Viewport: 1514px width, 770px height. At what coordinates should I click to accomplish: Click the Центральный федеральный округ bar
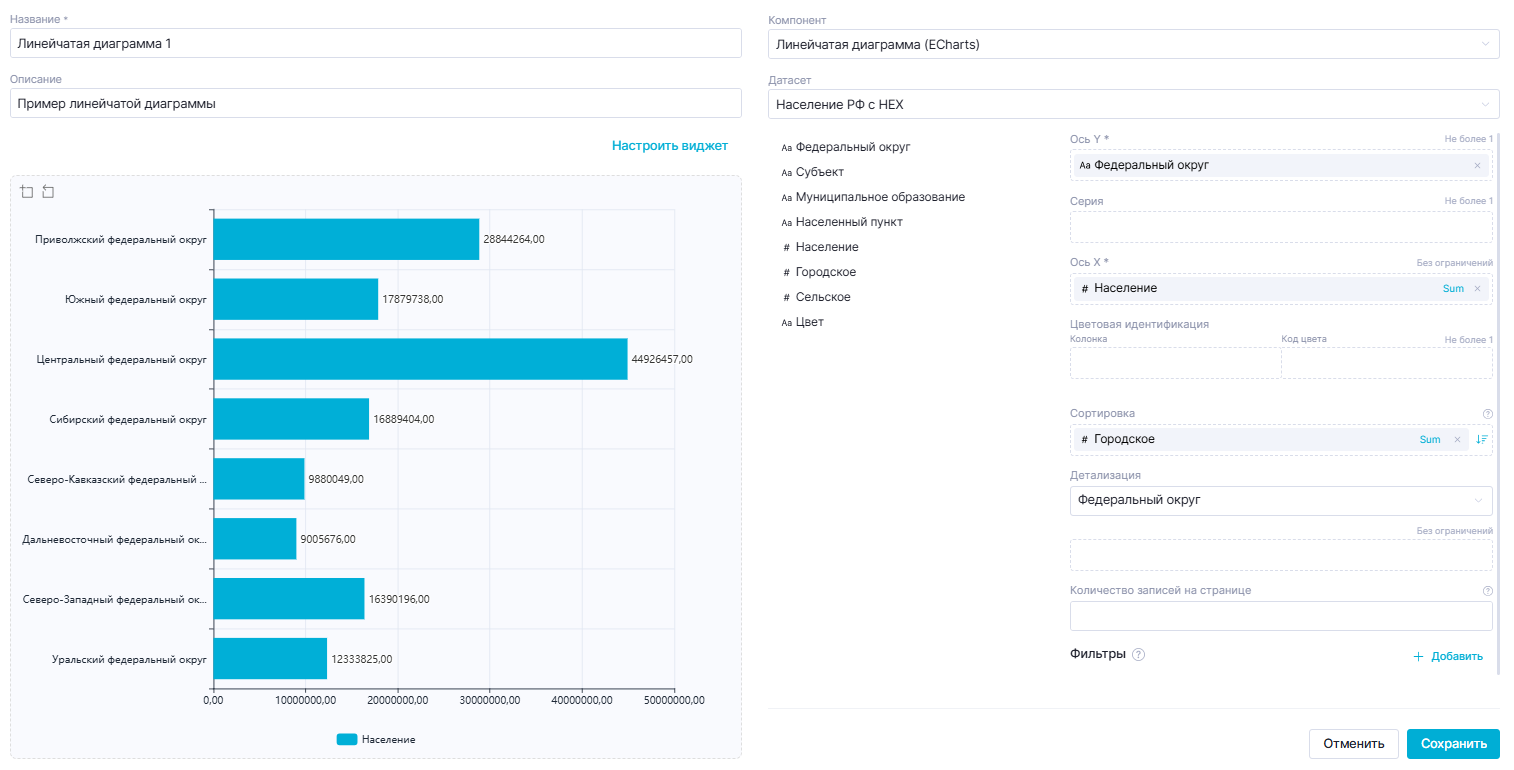coord(420,359)
